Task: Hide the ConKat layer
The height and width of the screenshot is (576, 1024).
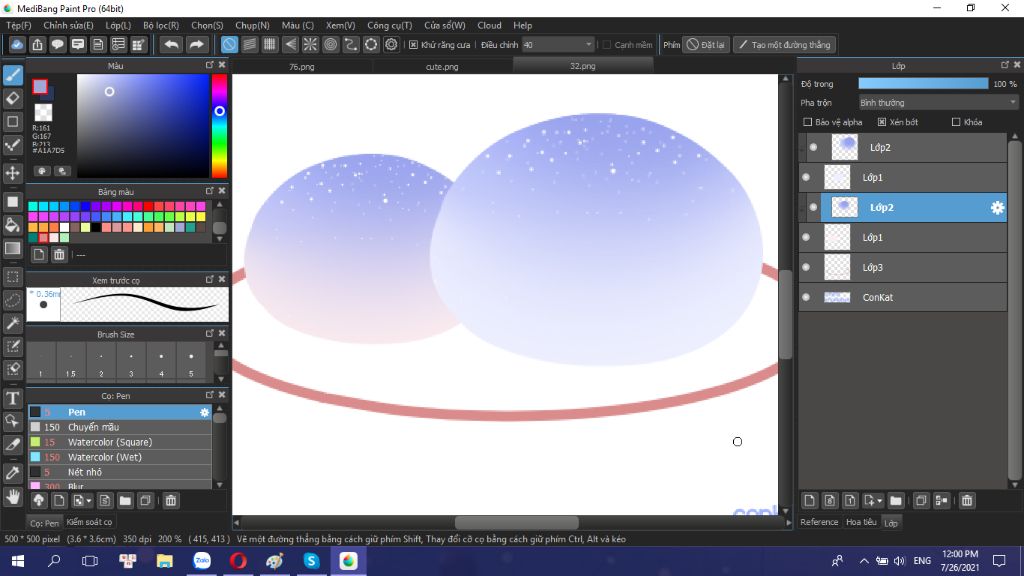Action: pyautogui.click(x=806, y=297)
